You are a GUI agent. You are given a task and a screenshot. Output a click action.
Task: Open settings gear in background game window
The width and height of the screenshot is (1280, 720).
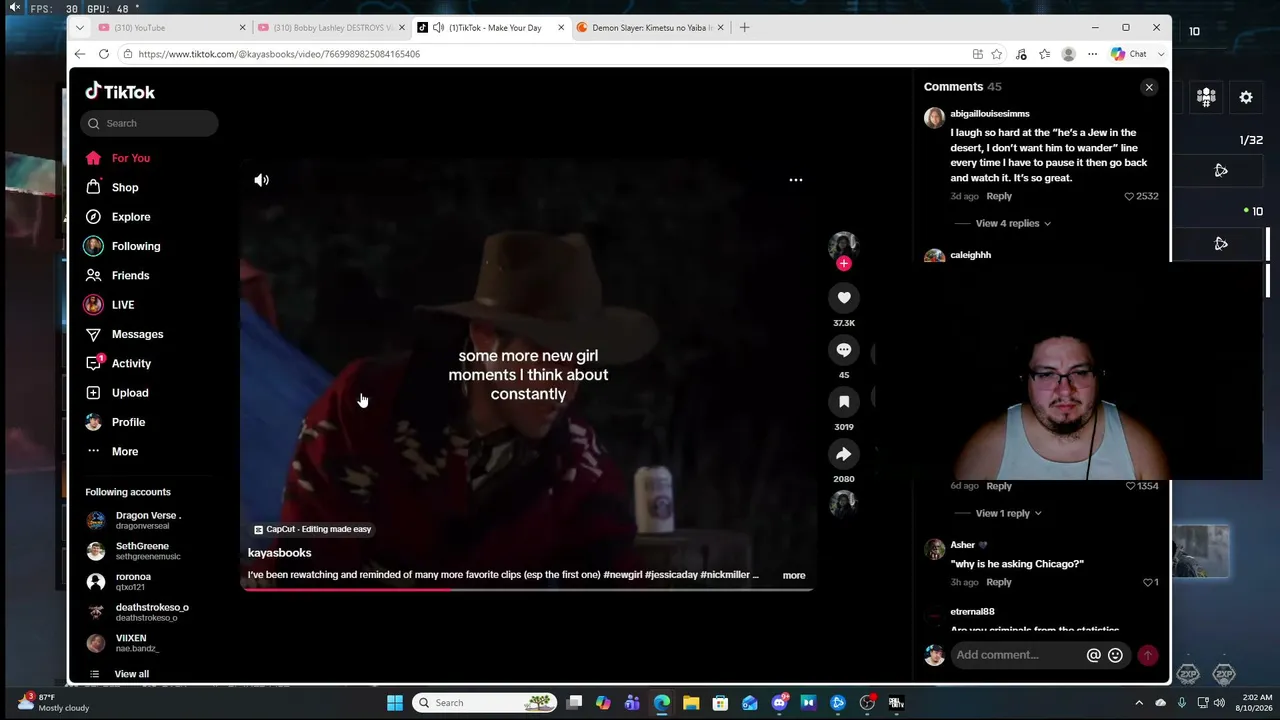click(1246, 97)
